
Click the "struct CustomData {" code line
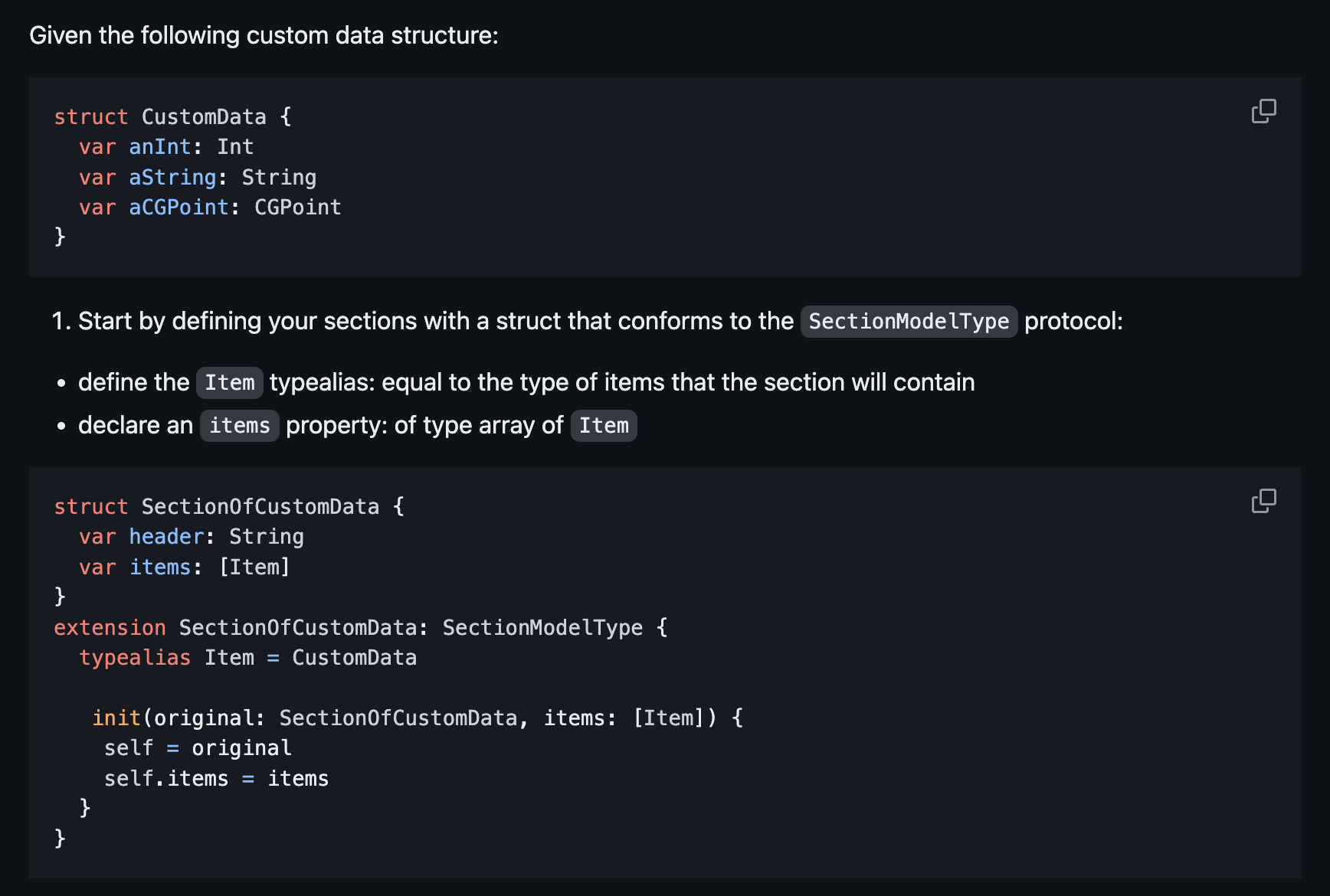pos(172,116)
